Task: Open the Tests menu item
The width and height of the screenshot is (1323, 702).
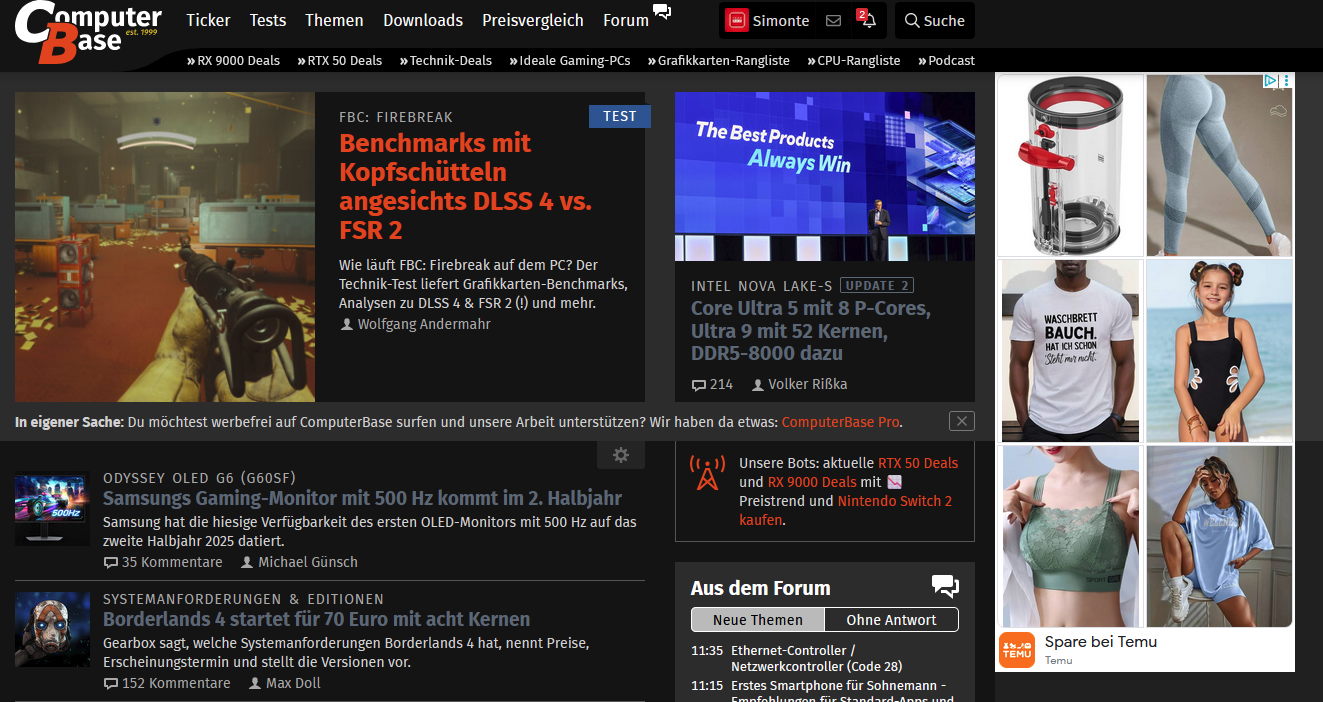Action: (268, 20)
